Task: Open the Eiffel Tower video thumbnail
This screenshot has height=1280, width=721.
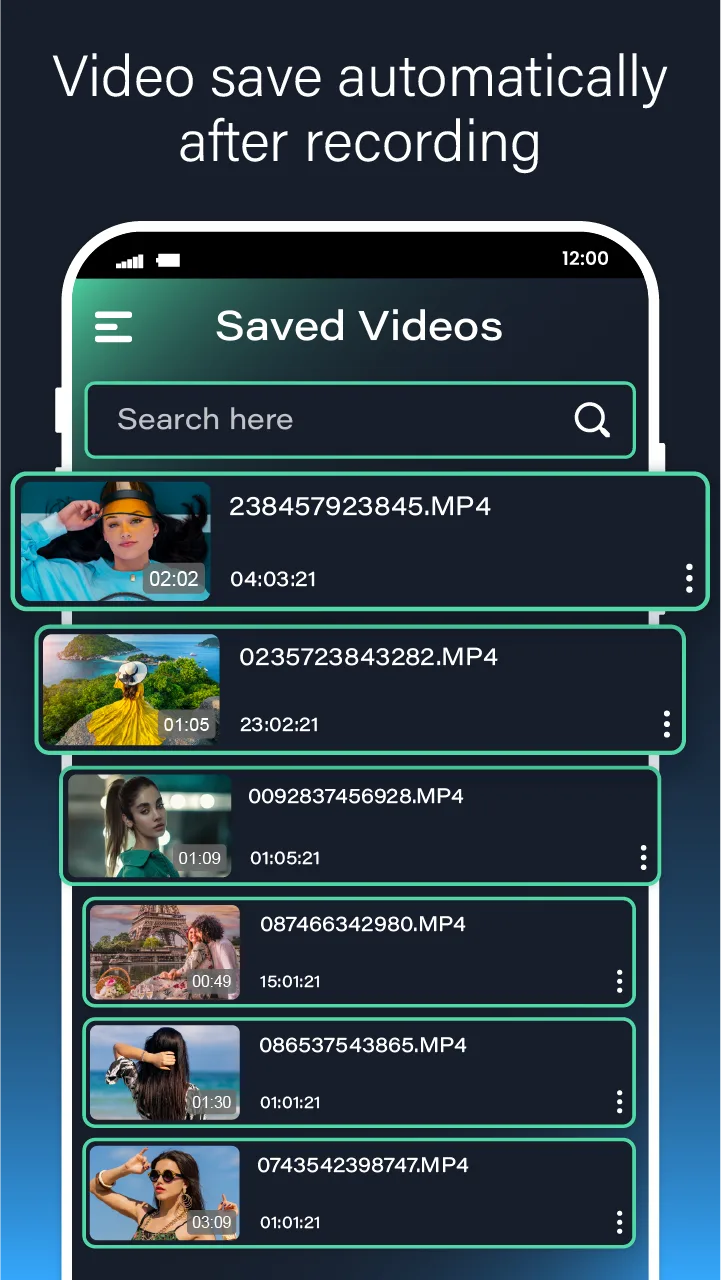Action: coord(165,952)
